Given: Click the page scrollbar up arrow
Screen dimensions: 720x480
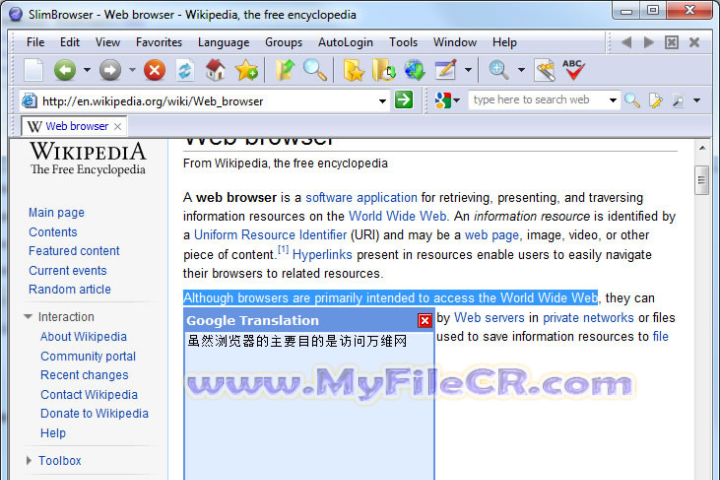Looking at the screenshot, I should coord(702,148).
